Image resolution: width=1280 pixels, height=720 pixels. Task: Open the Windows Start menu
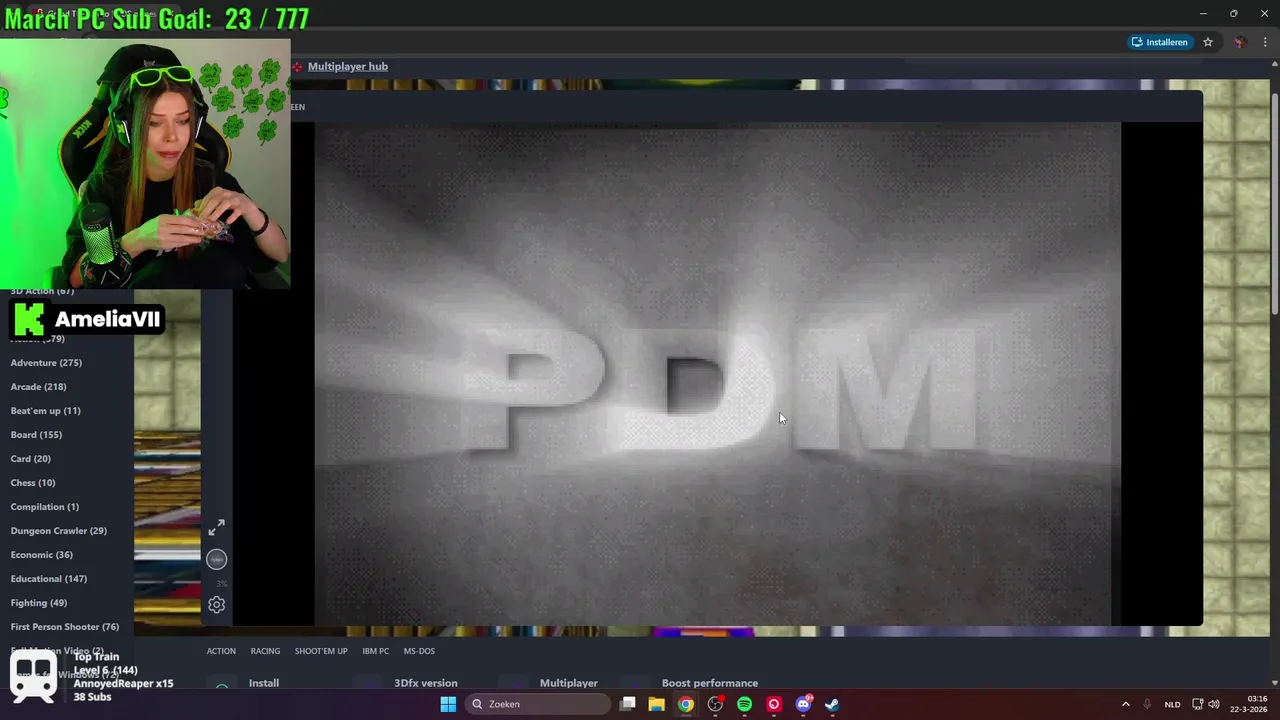coord(448,704)
